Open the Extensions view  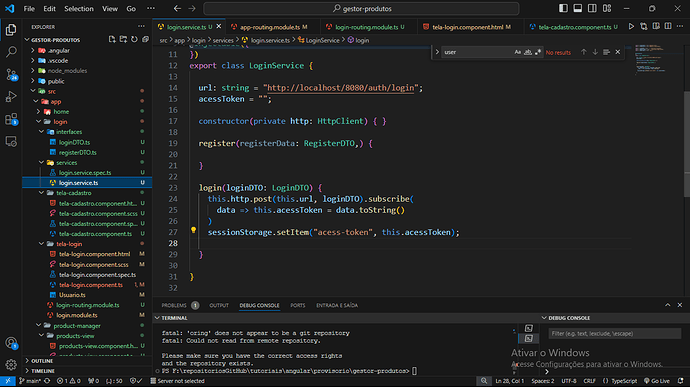coord(11,119)
